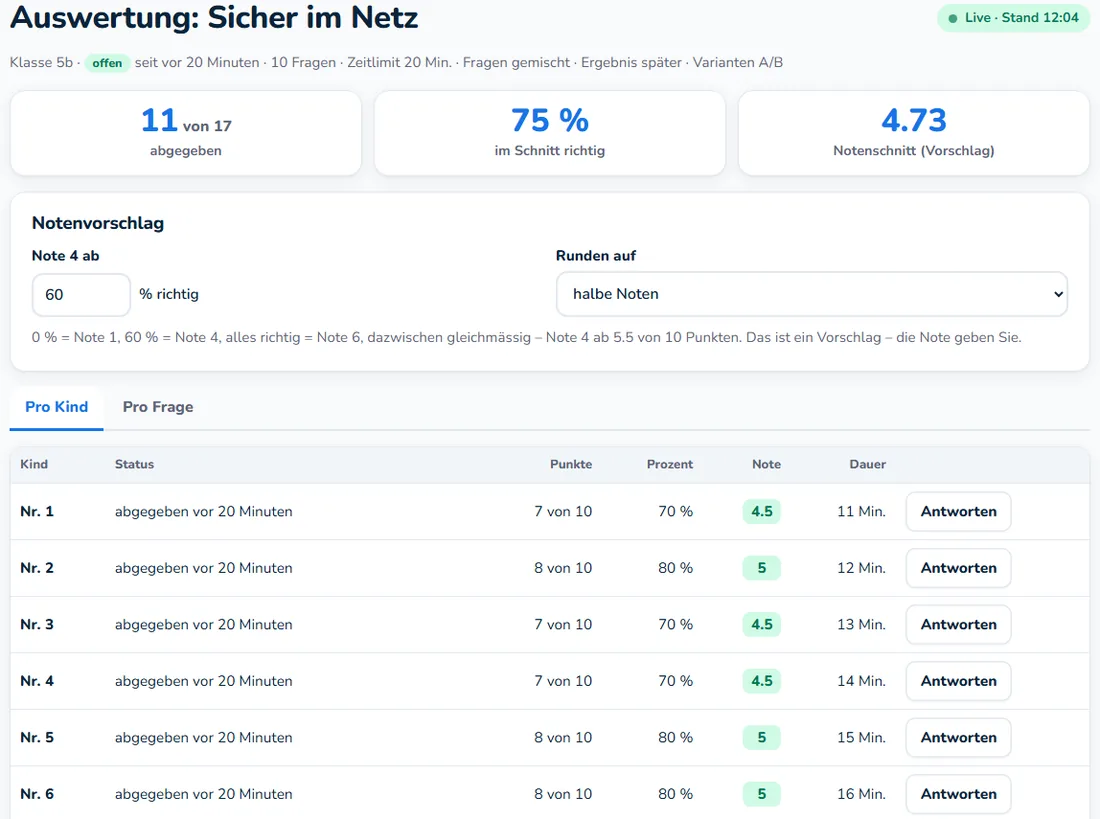Image resolution: width=1100 pixels, height=819 pixels.
Task: Click Antworten for Nr. 2
Action: pos(958,568)
